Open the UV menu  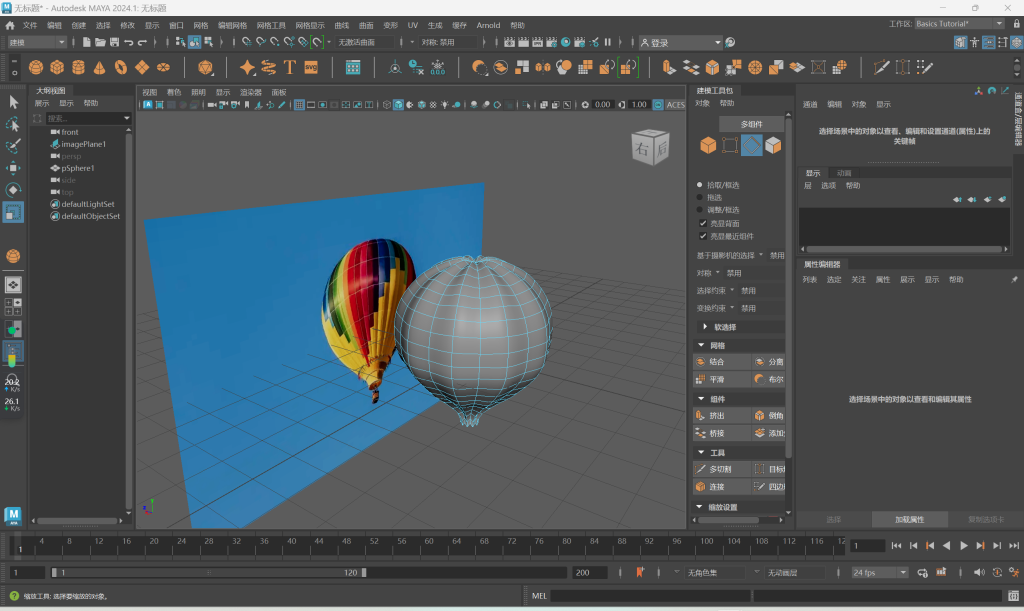point(413,25)
